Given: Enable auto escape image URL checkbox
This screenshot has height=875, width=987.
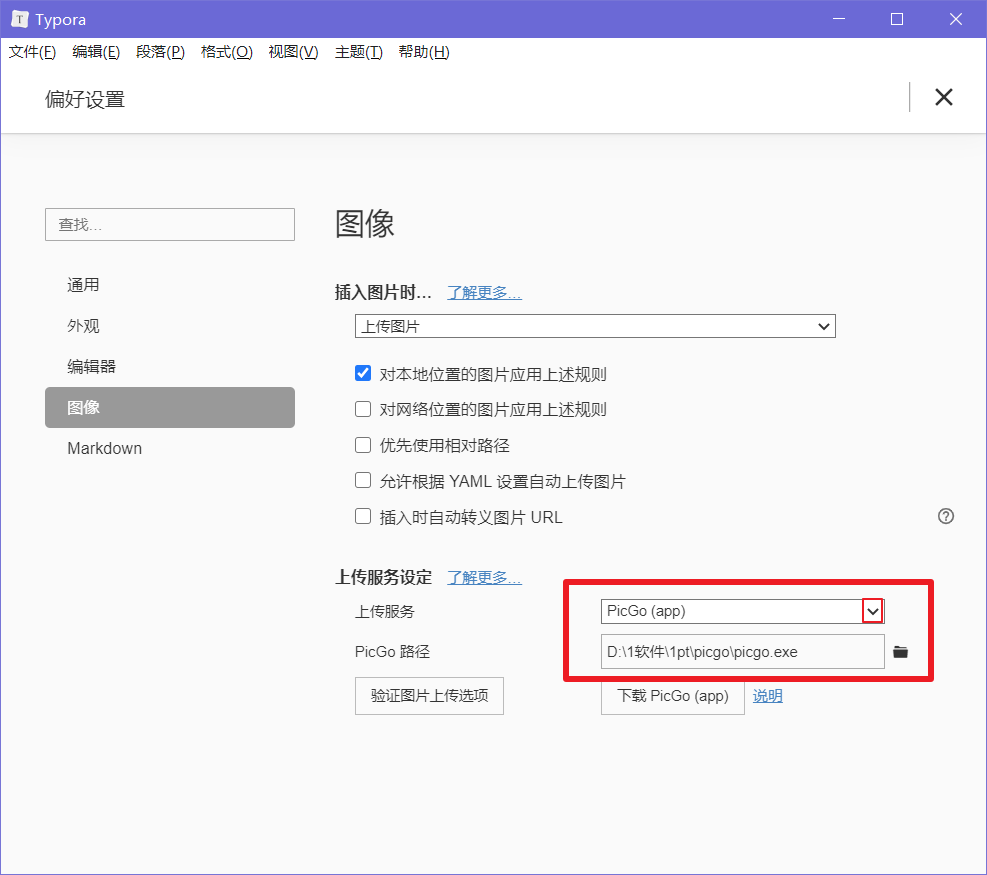Looking at the screenshot, I should point(363,516).
